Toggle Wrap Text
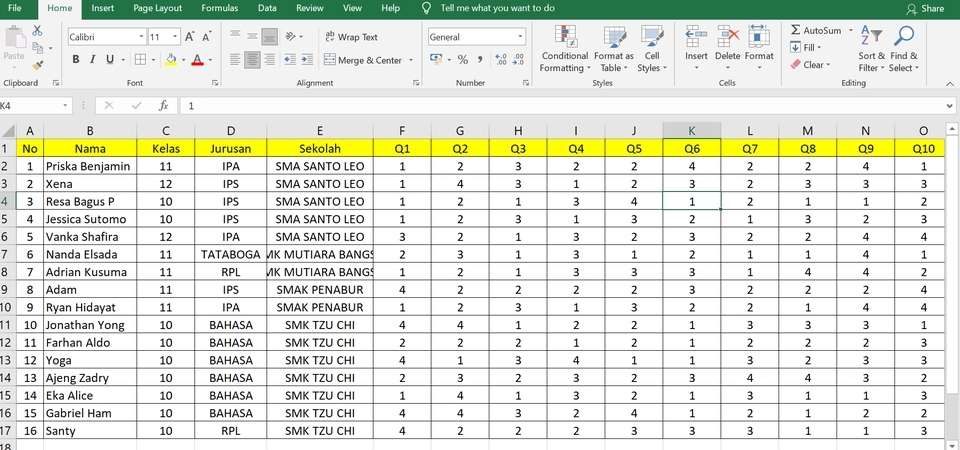 pyautogui.click(x=351, y=37)
